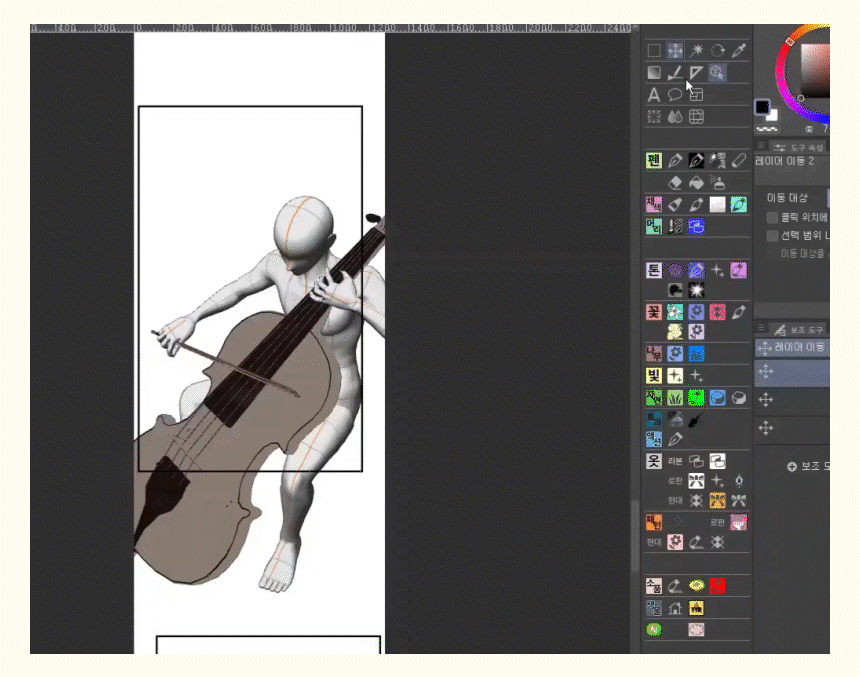Open the sub tool panel hamburger menu
The height and width of the screenshot is (677, 860).
761,328
